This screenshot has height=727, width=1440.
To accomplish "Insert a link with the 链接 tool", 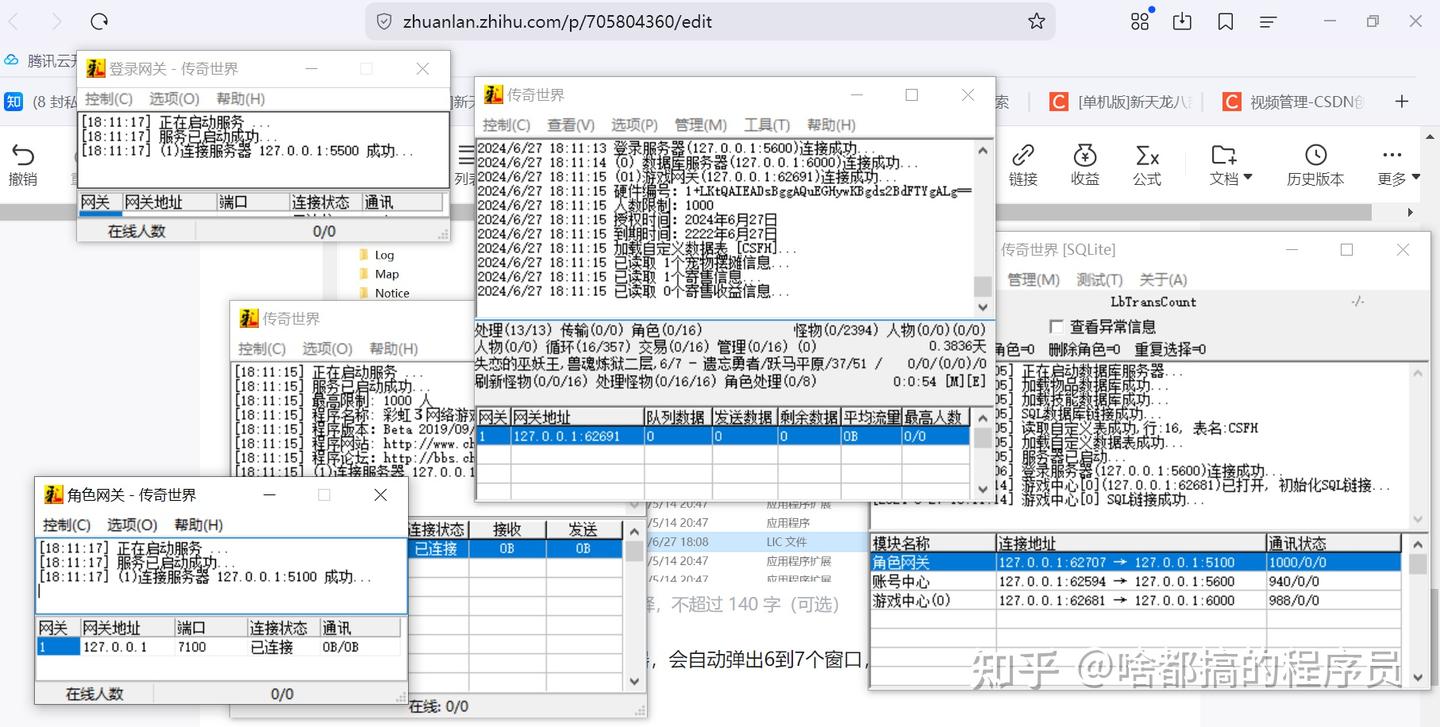I will (1023, 155).
